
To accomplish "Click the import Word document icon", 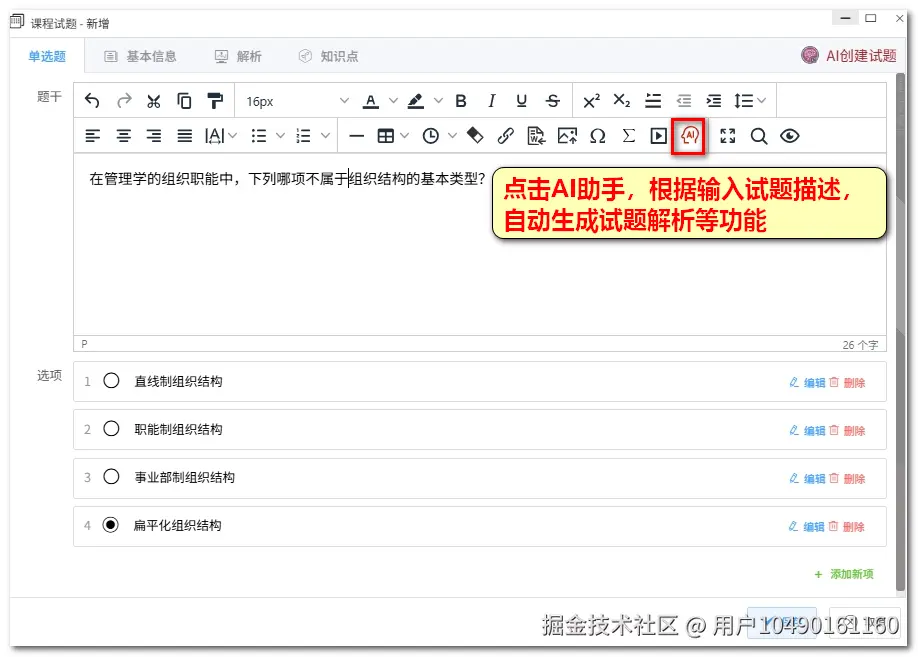I will tap(536, 136).
